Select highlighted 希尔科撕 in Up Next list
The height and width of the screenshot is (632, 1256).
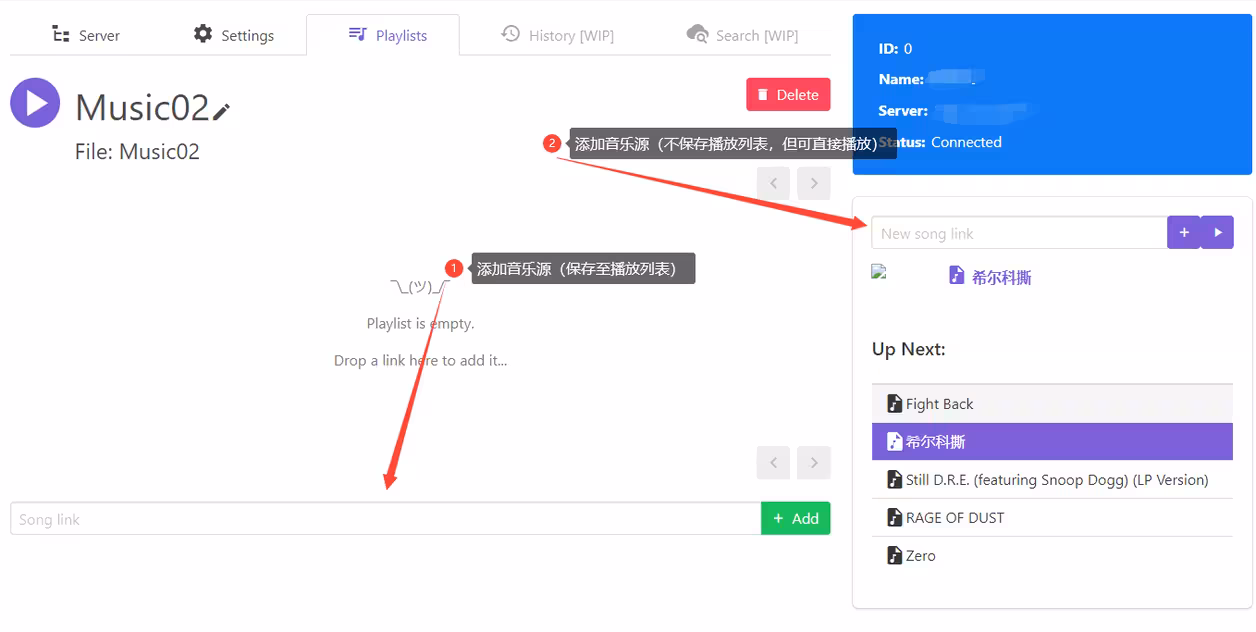point(1052,441)
